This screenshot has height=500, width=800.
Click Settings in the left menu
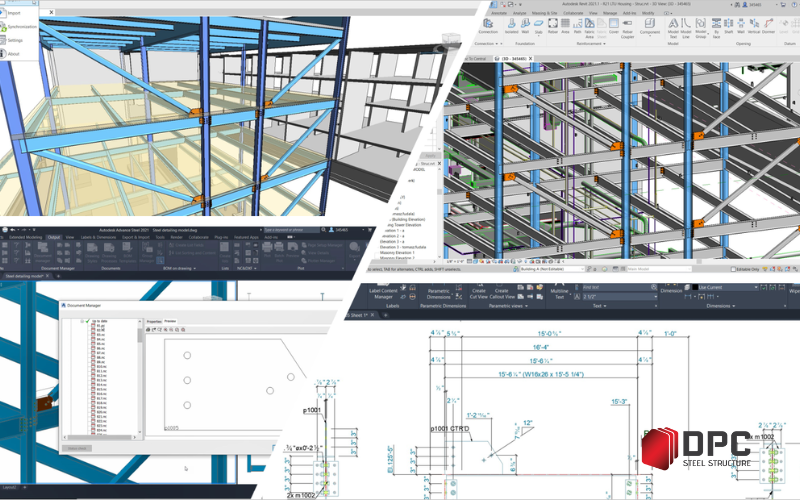click(x=15, y=40)
